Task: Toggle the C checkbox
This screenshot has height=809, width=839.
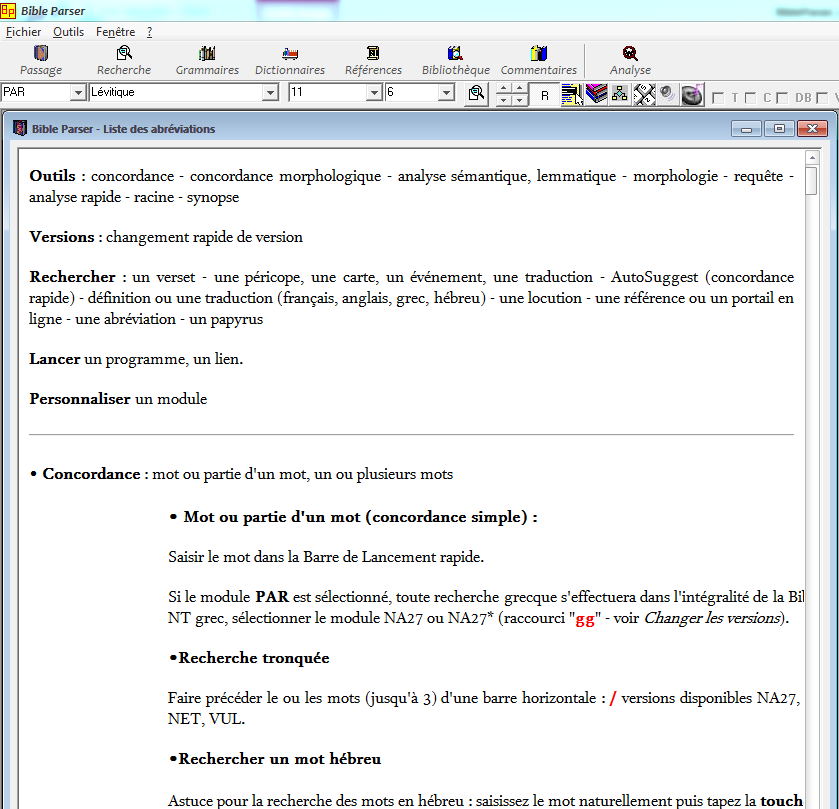Action: tap(750, 98)
